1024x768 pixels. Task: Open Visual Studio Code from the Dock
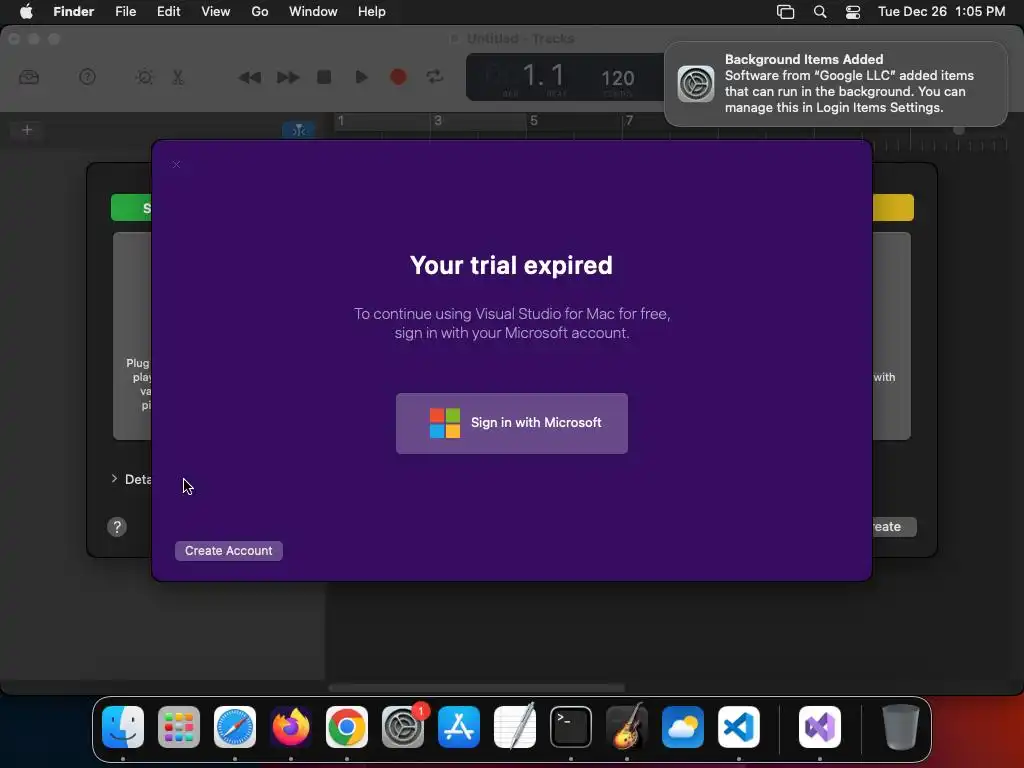click(x=739, y=727)
